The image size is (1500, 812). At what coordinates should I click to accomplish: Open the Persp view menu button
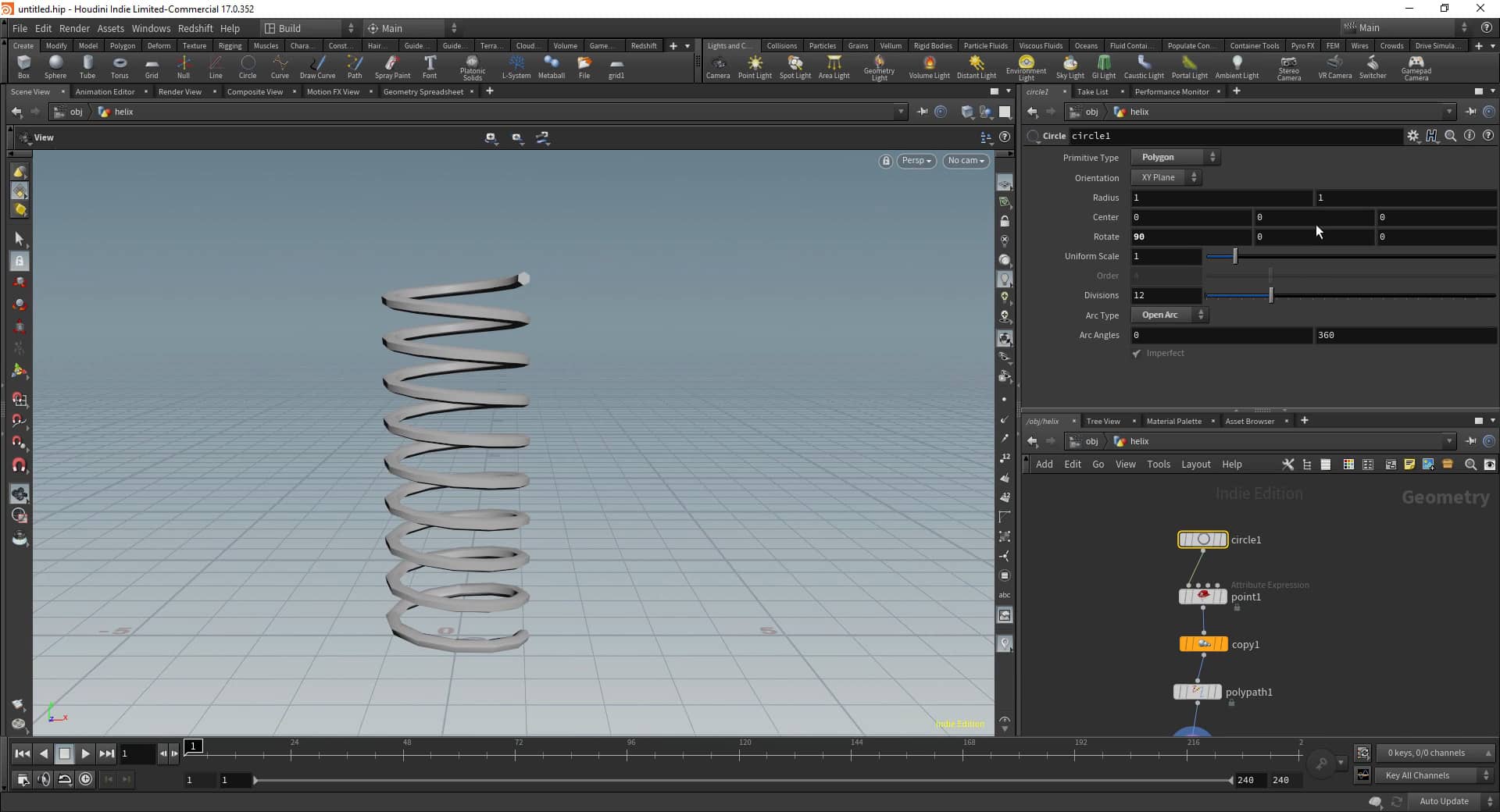(x=916, y=161)
